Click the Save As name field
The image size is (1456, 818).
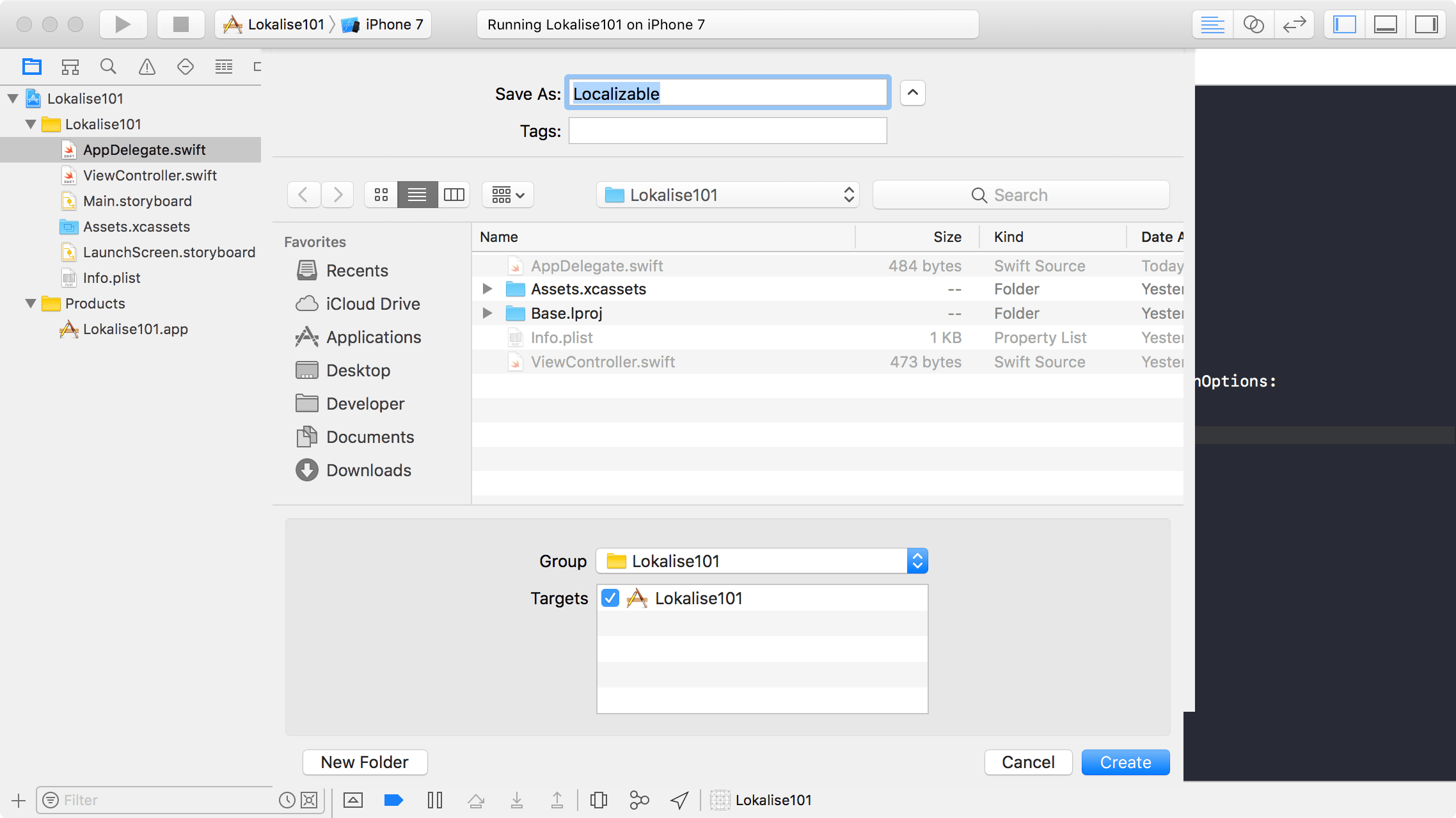[727, 93]
